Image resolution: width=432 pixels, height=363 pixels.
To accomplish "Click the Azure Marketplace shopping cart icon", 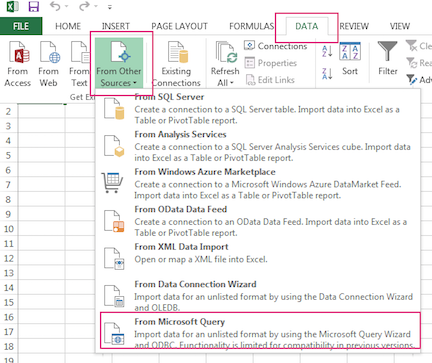I will tap(112, 183).
